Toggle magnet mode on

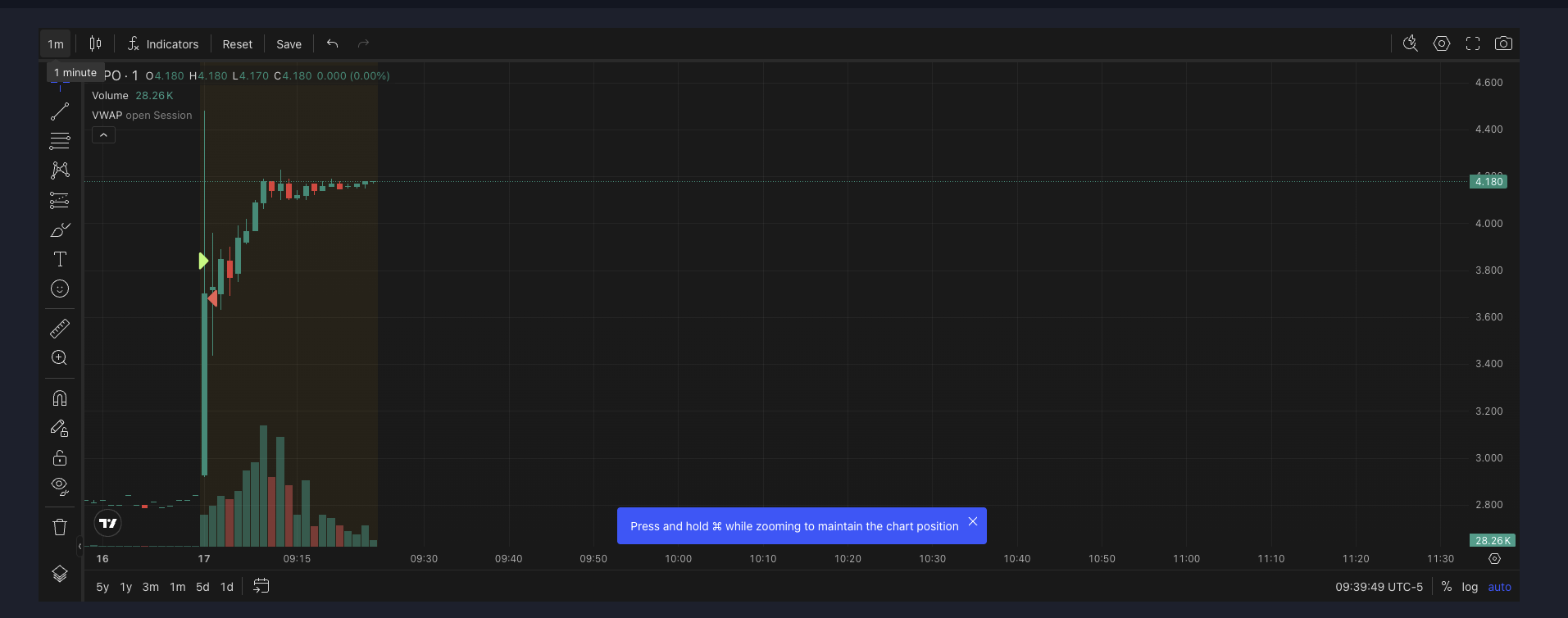[60, 398]
